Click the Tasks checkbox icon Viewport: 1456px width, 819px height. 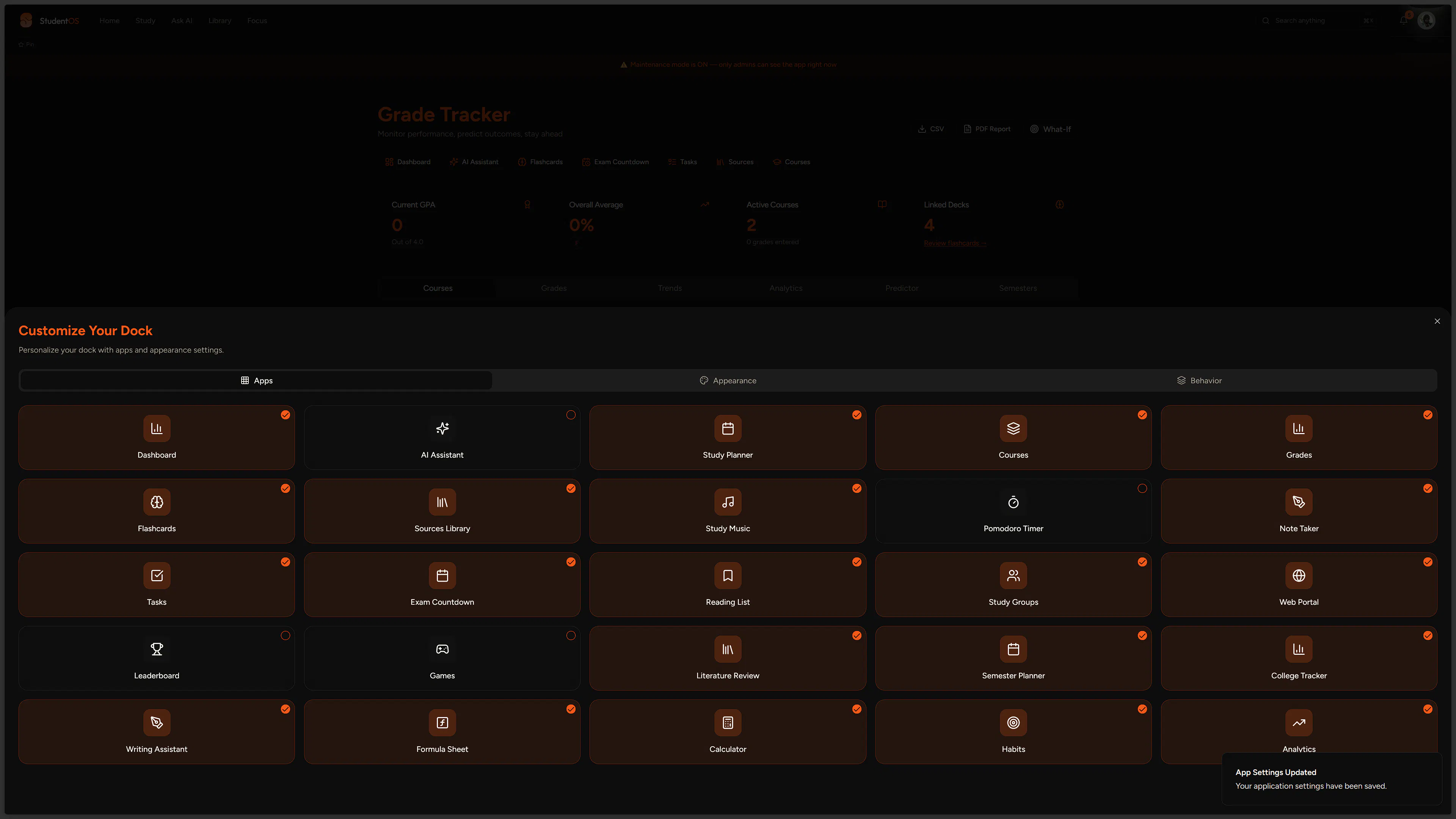[157, 576]
